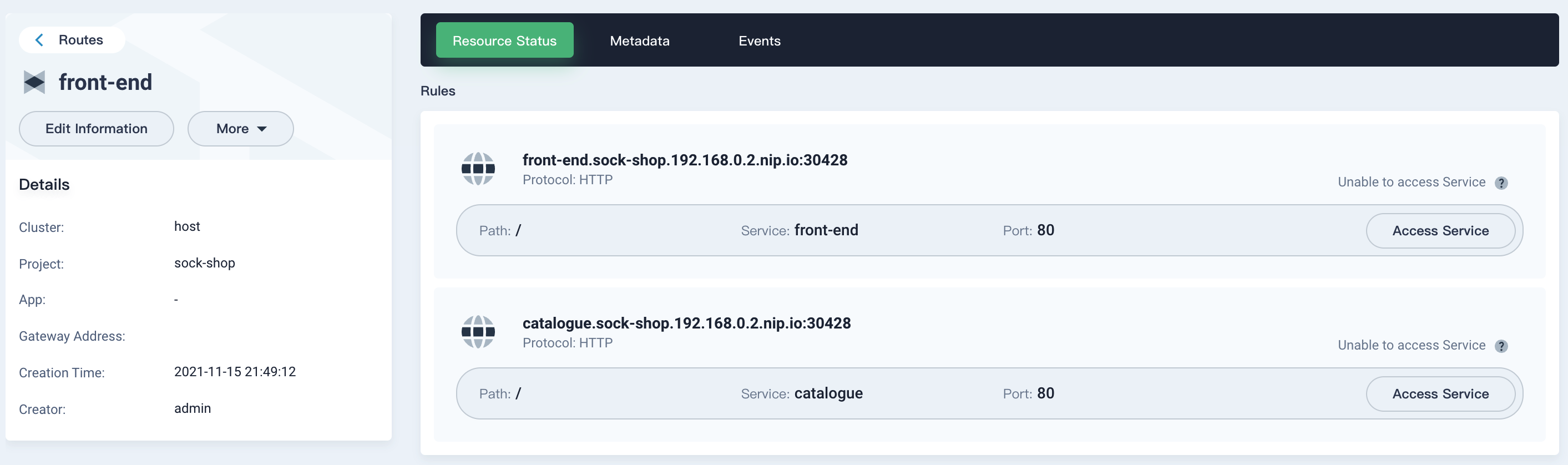
Task: Click the globe icon for catalogue.sock-shop host
Action: [478, 332]
